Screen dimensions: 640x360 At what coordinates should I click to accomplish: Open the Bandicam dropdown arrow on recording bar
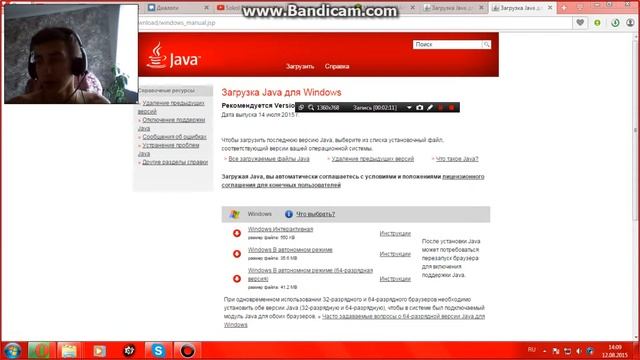point(409,107)
